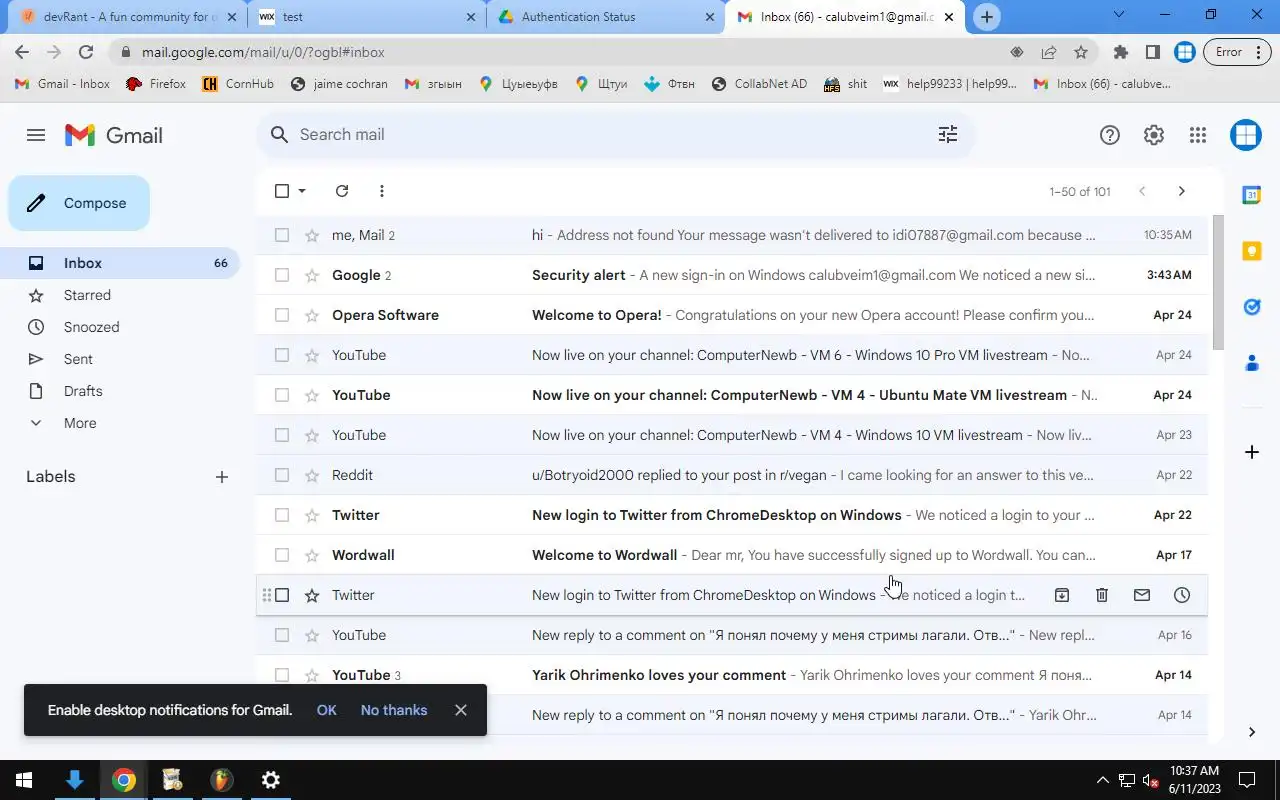This screenshot has width=1280, height=800.
Task: Snooze the hovered Twitter email
Action: (1182, 595)
